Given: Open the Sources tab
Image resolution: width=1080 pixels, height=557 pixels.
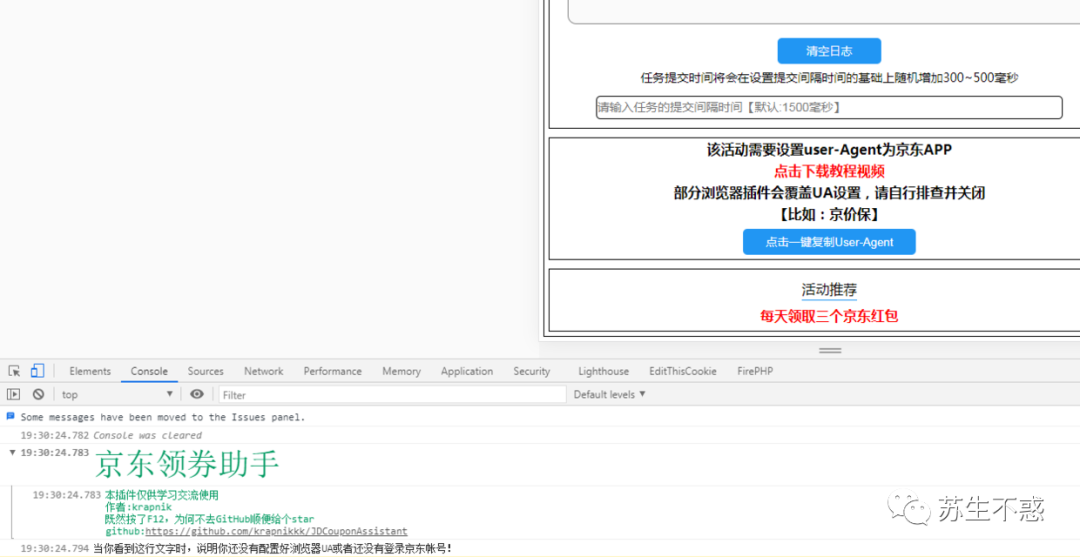Looking at the screenshot, I should [206, 371].
